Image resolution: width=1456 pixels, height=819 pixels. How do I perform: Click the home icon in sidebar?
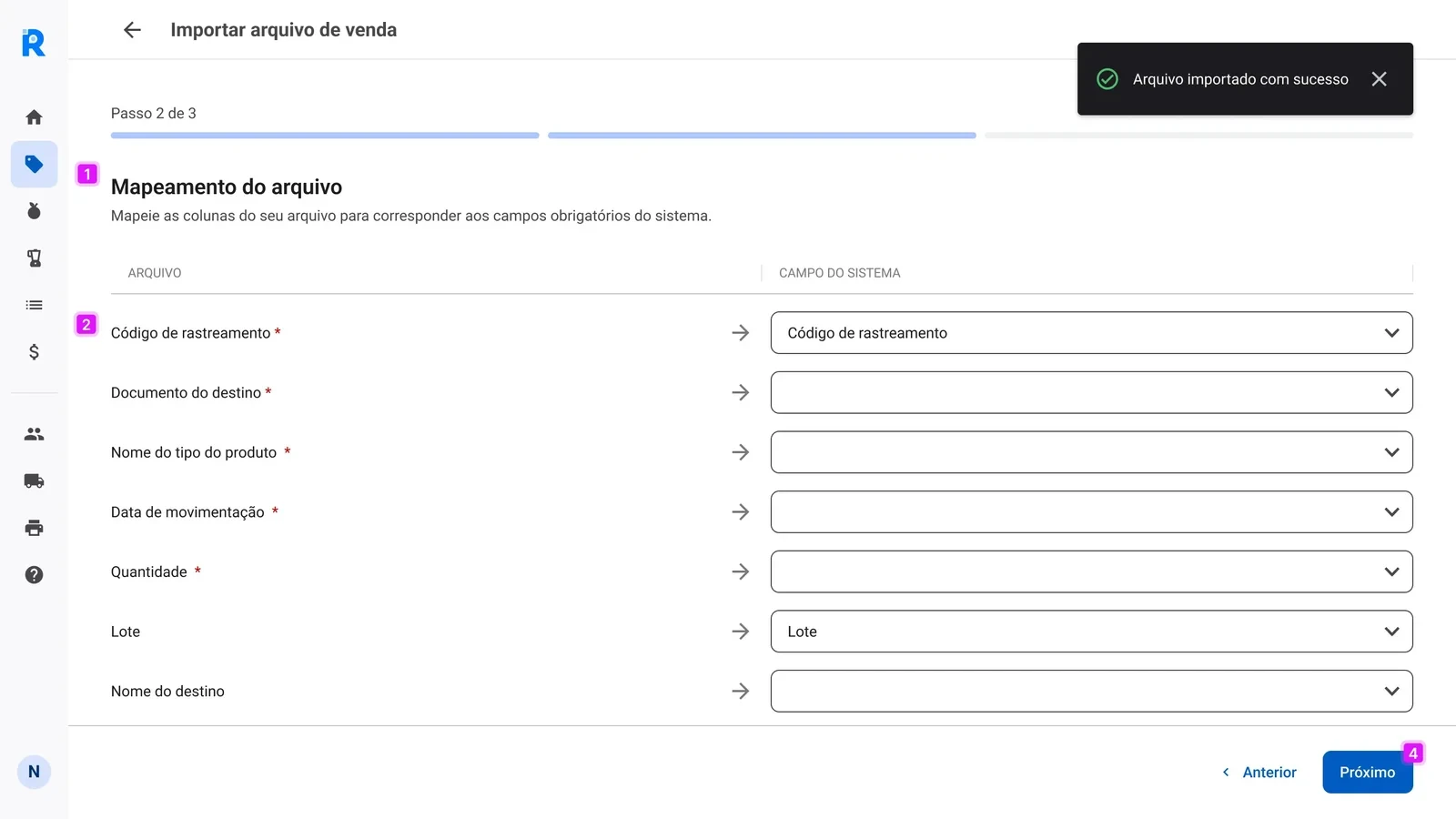point(34,117)
